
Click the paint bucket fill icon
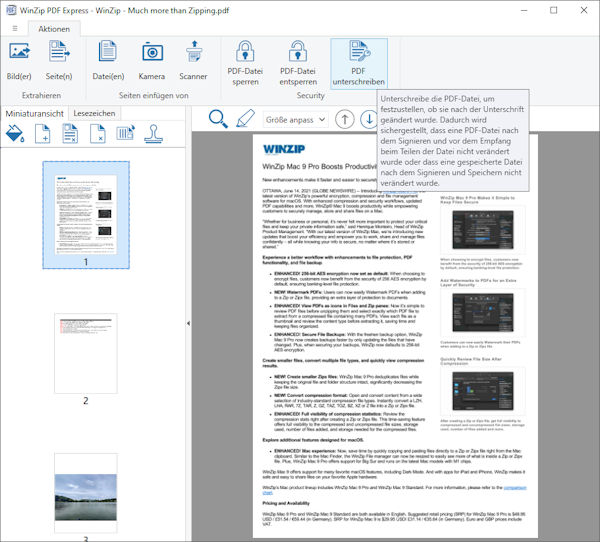(15, 134)
